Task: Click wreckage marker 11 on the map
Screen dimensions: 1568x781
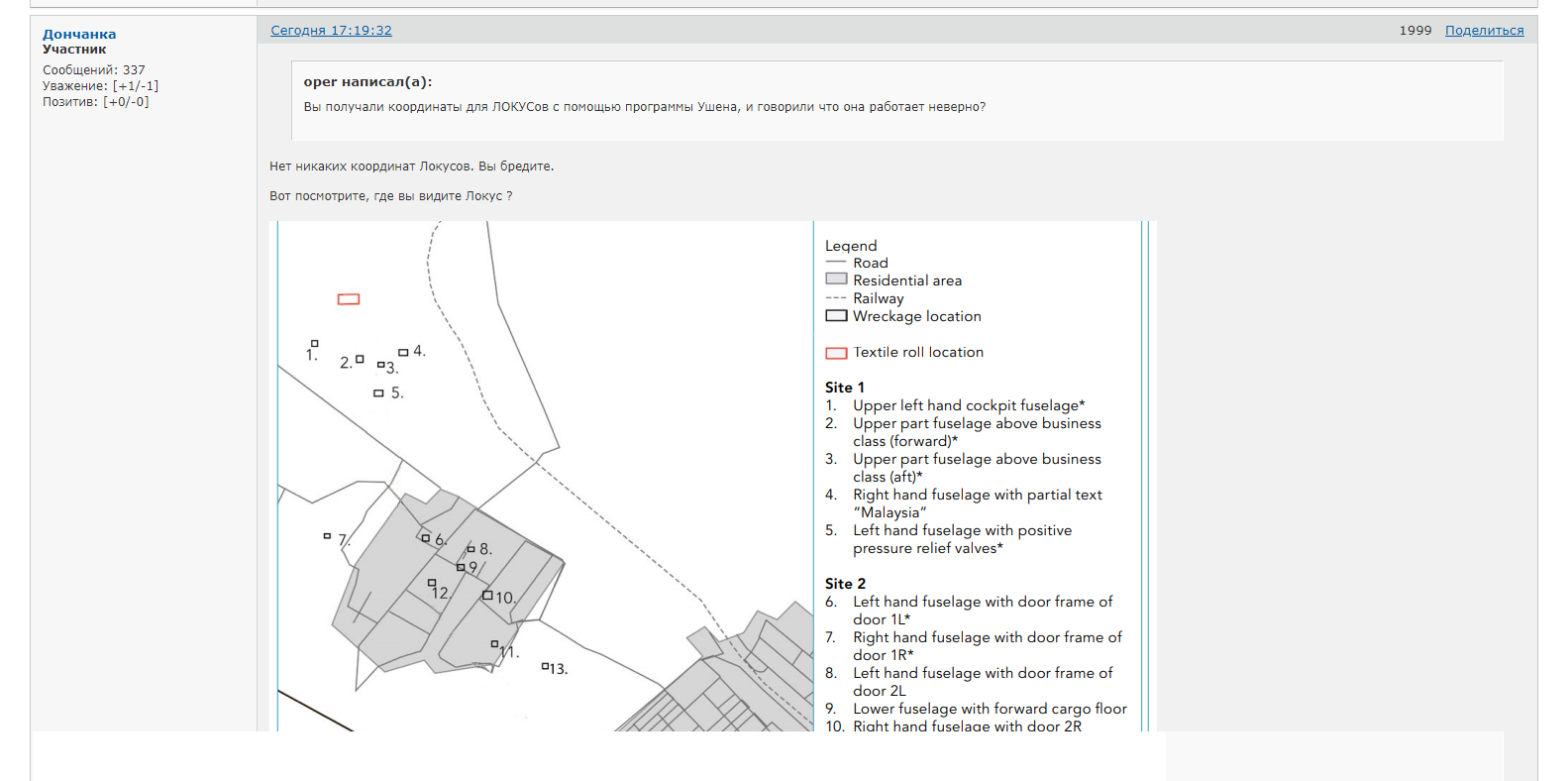Action: 495,644
